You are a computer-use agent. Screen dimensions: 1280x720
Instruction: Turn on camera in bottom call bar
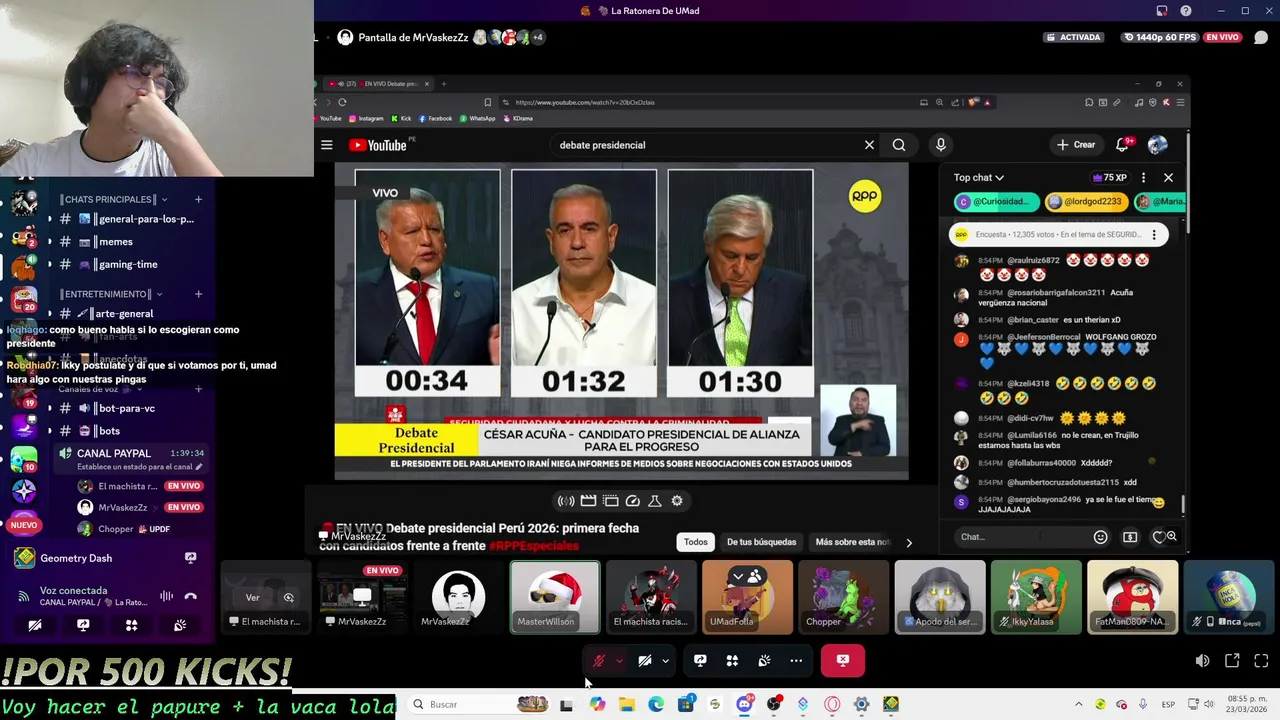[x=645, y=661]
